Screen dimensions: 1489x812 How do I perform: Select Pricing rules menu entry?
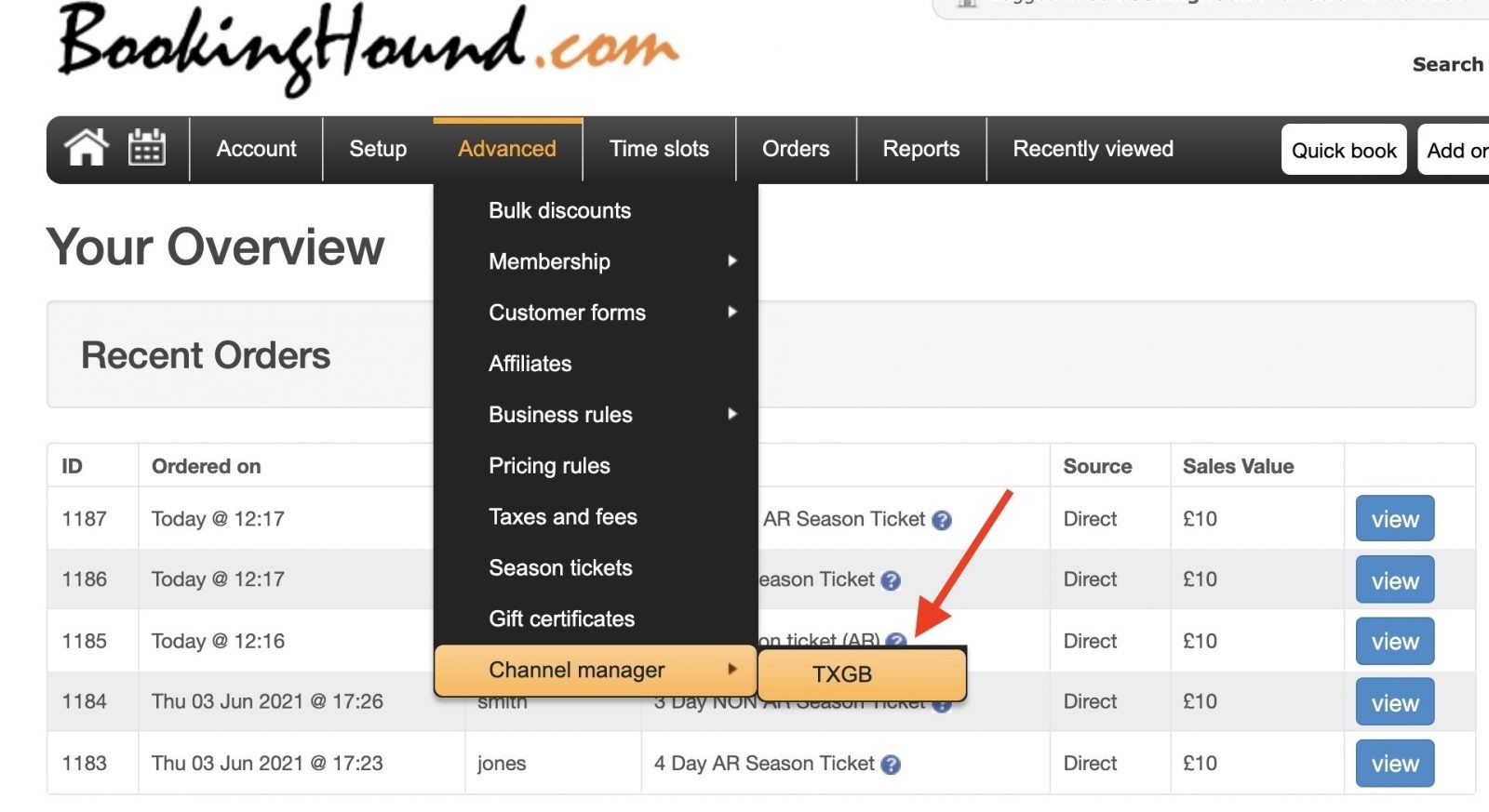tap(596, 466)
